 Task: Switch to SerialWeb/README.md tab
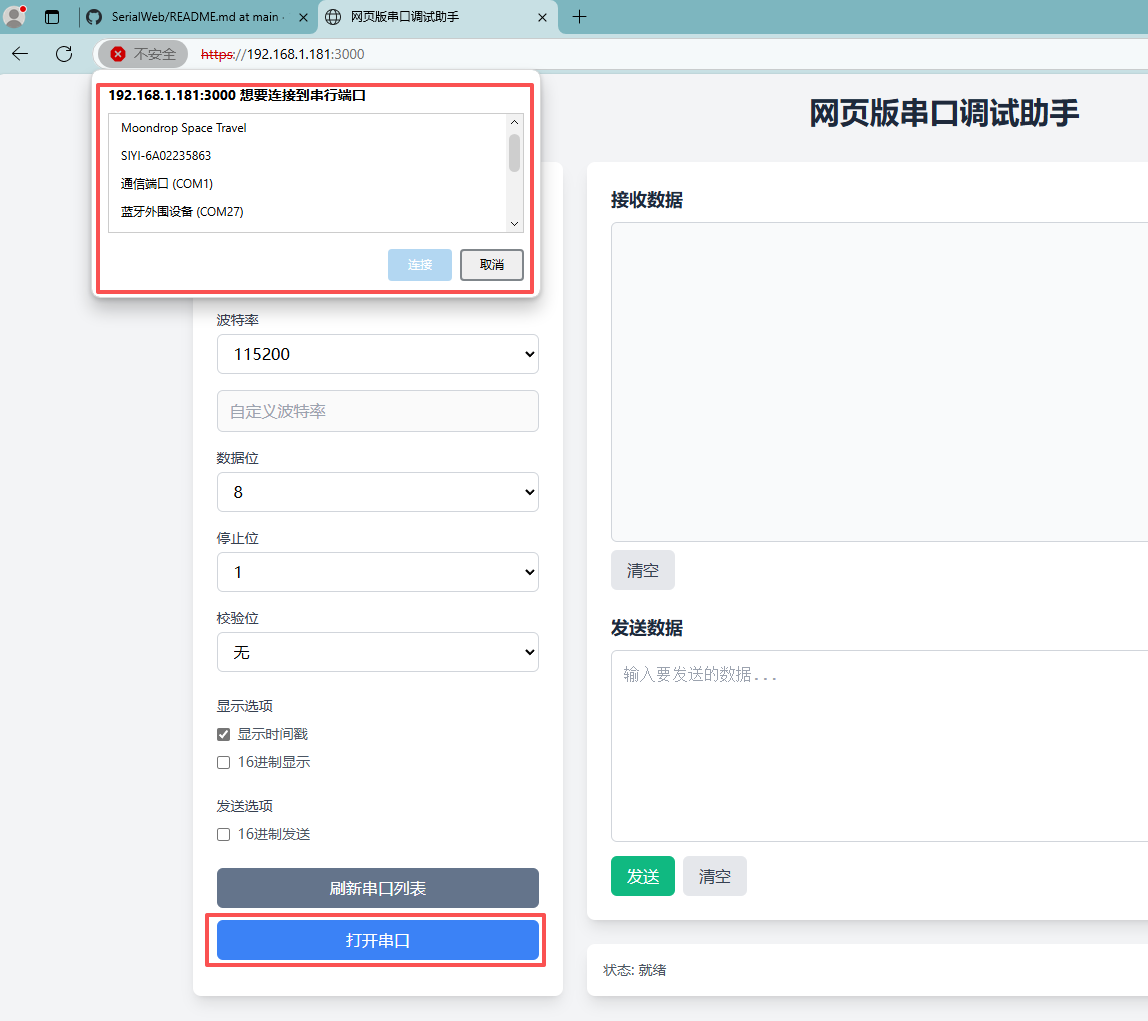pos(198,17)
